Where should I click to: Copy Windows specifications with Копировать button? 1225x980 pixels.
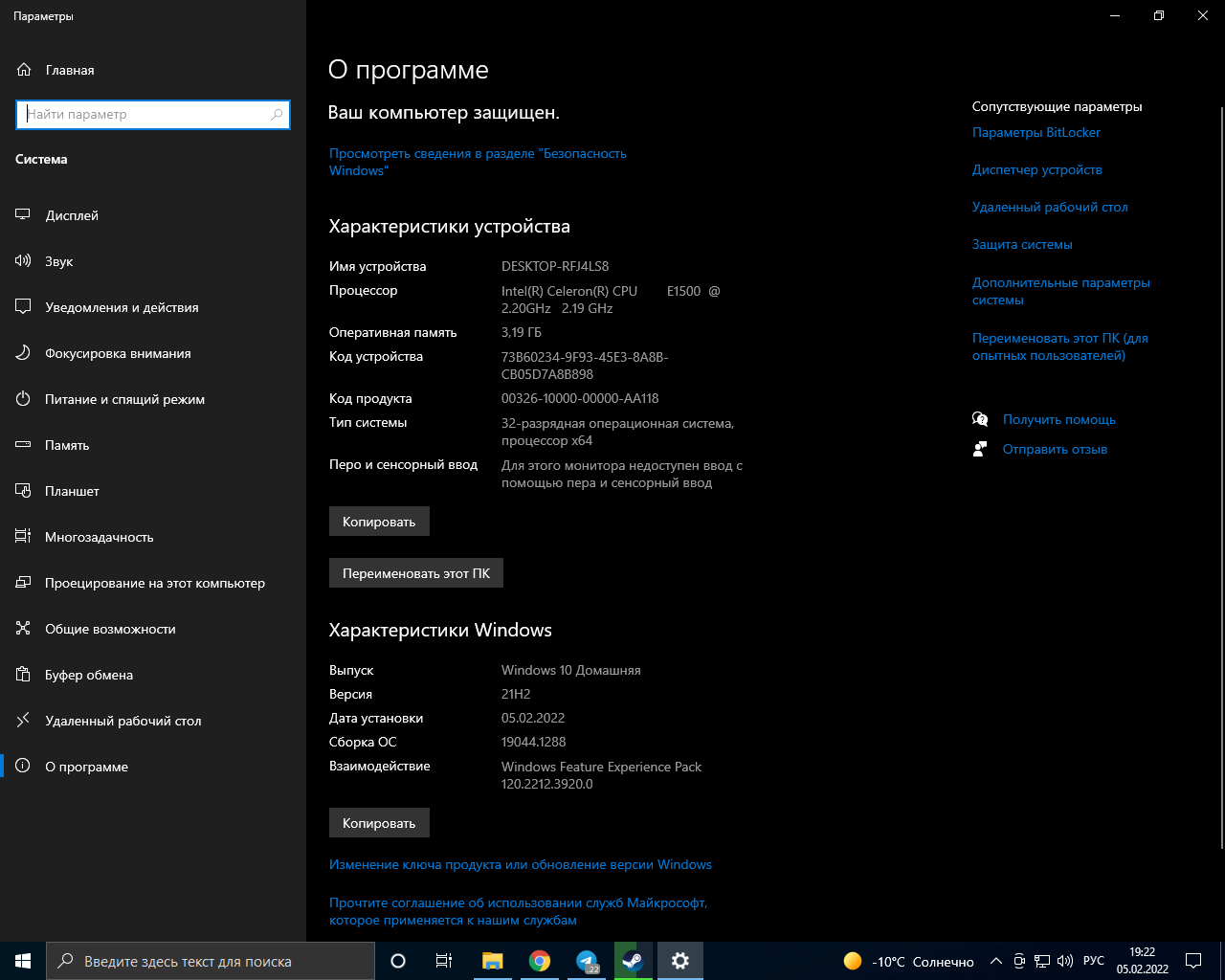[x=379, y=823]
